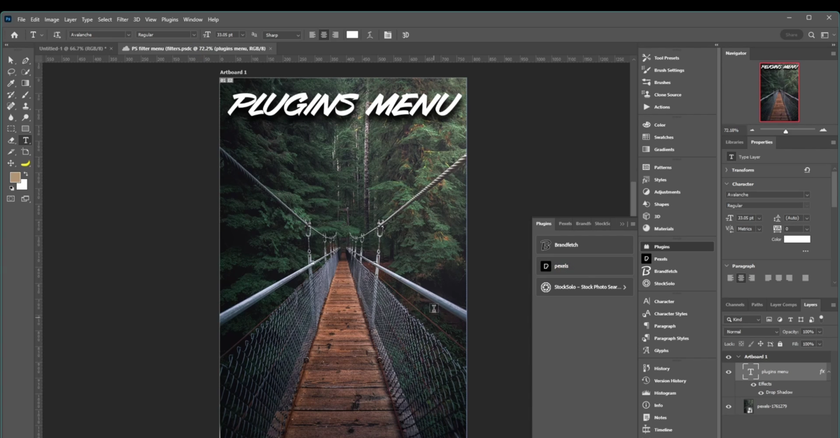Toggle Drop Shadow effect visibility

tap(760, 392)
